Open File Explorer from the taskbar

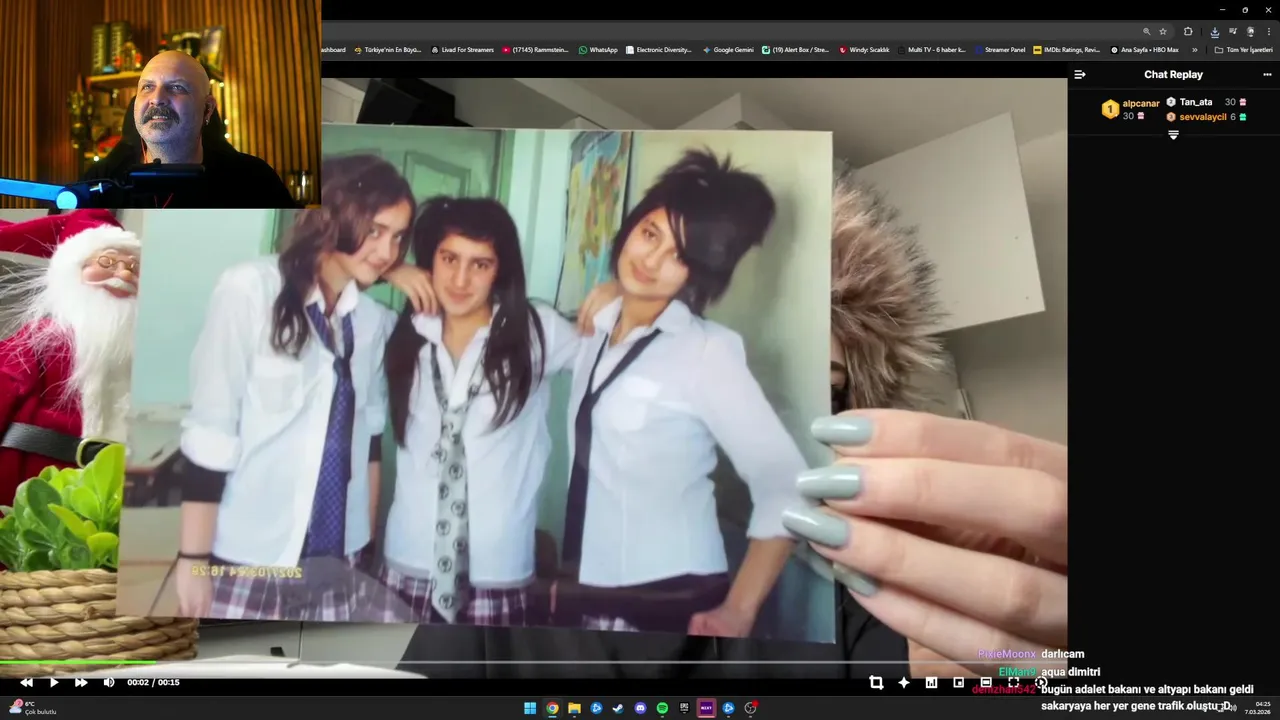pos(574,708)
